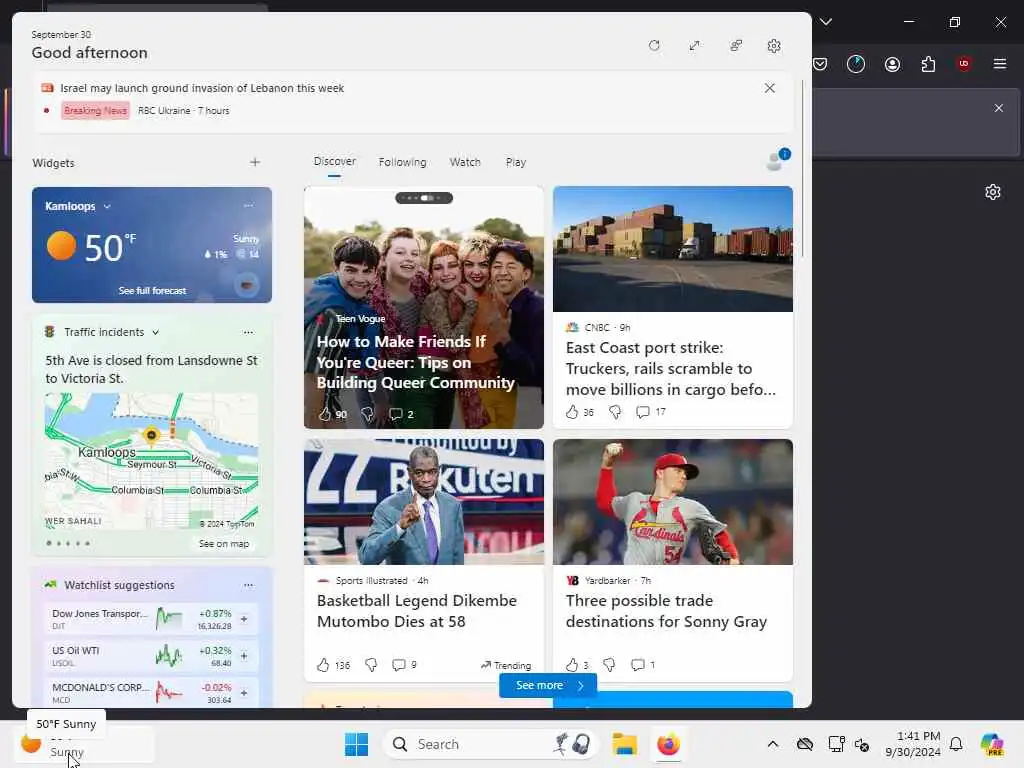
Task: Like the Dikembe Mutombo article
Action: coord(323,665)
